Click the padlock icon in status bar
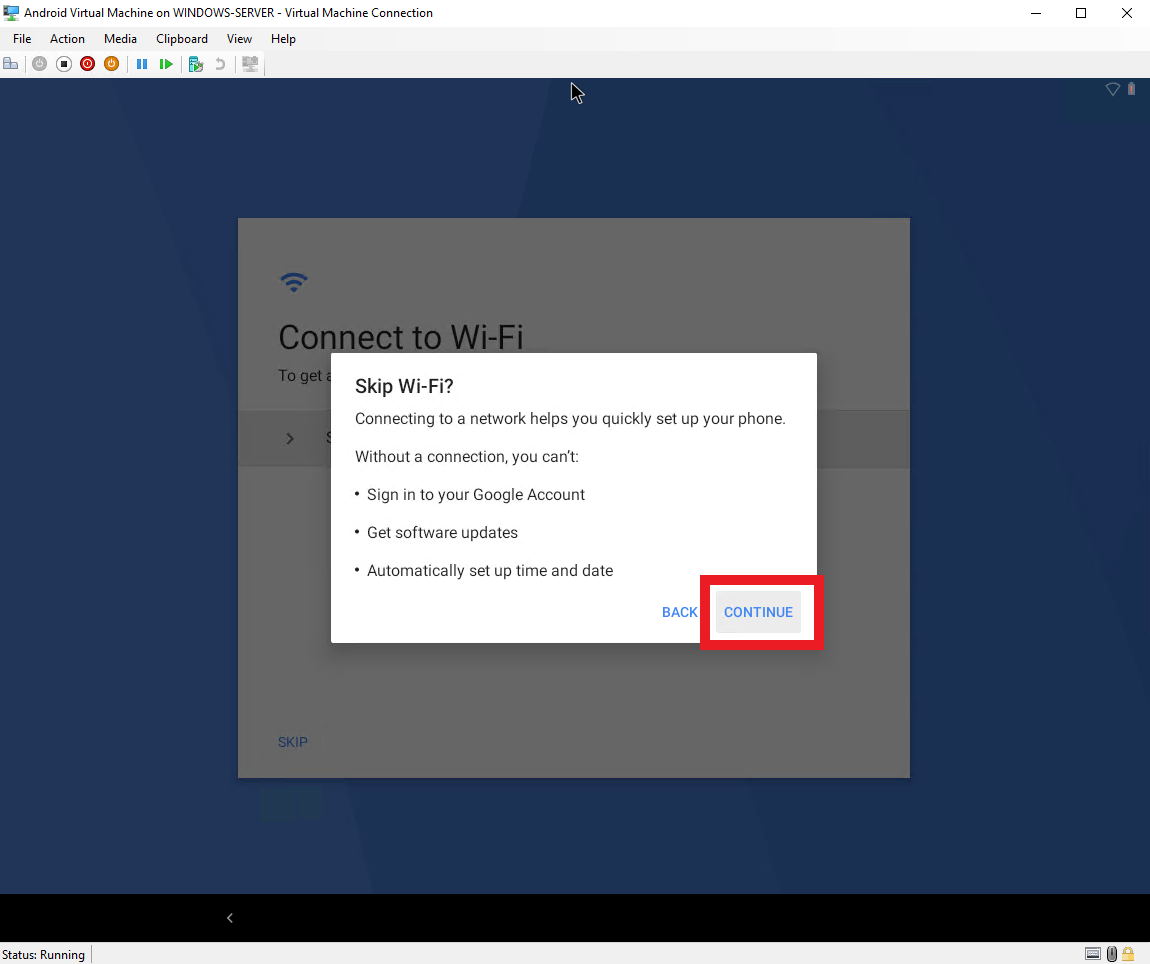Screen dimensions: 1150x964 click(x=1128, y=954)
